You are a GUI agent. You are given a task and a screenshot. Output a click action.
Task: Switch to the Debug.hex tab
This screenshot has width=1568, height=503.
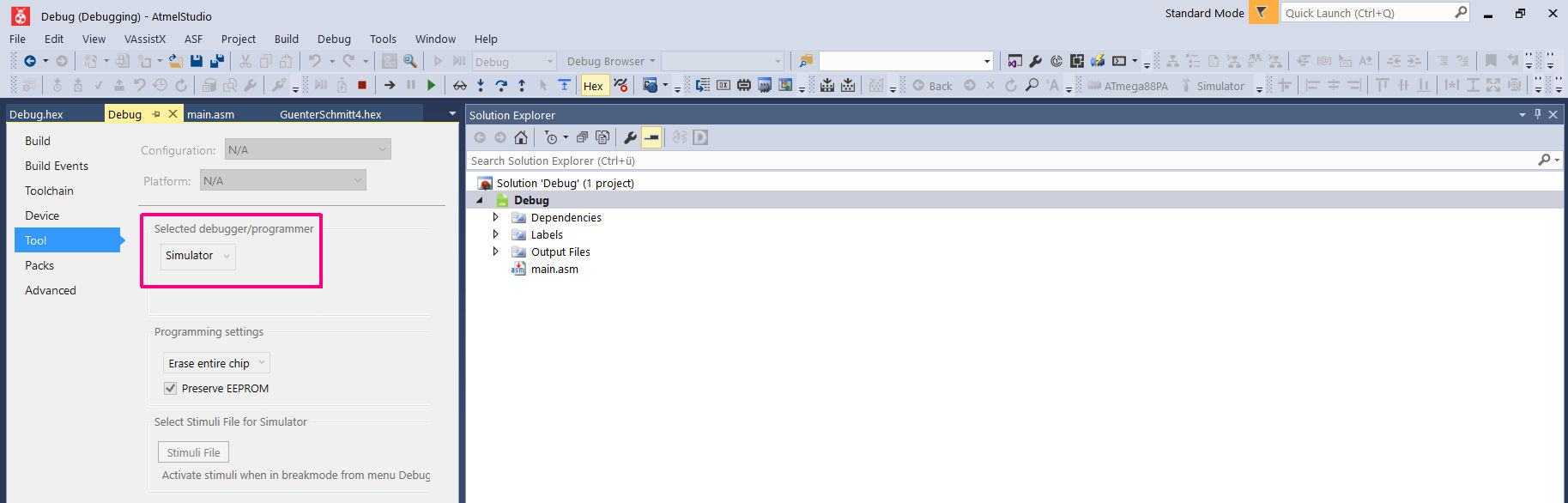coord(36,114)
